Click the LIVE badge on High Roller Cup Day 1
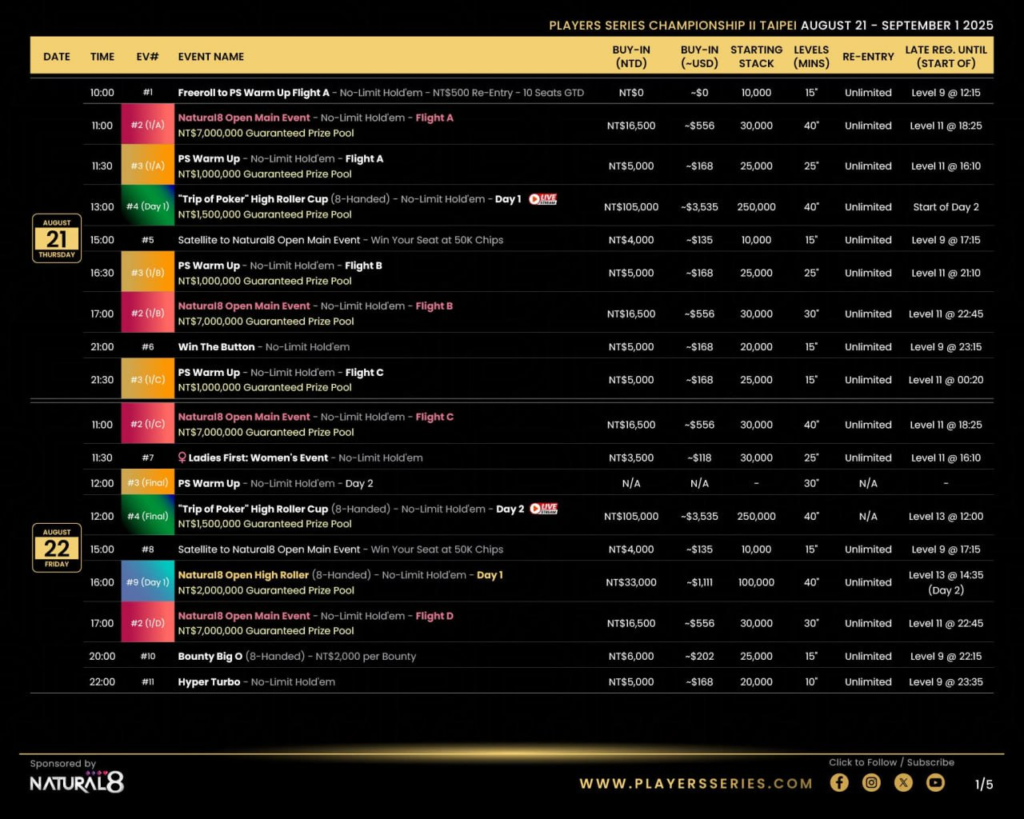 pyautogui.click(x=542, y=199)
